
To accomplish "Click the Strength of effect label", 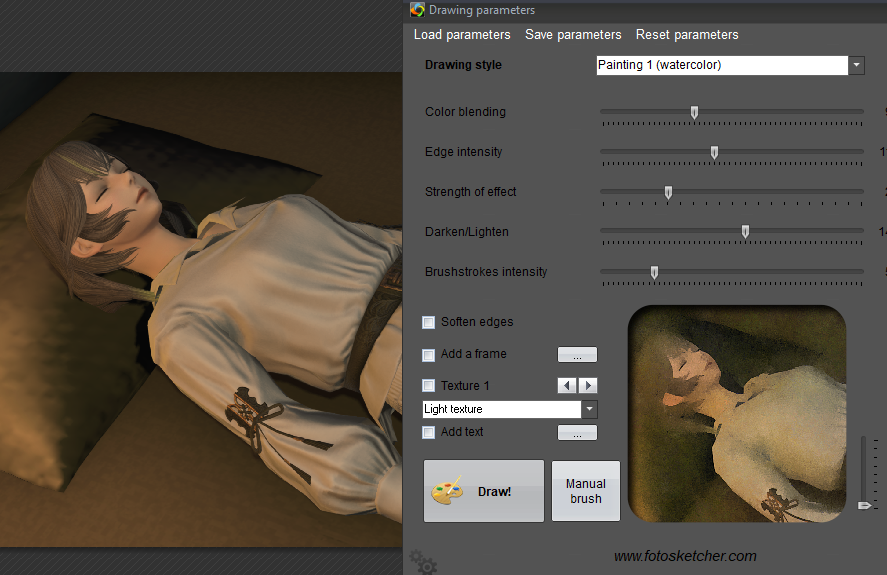I will pos(470,192).
